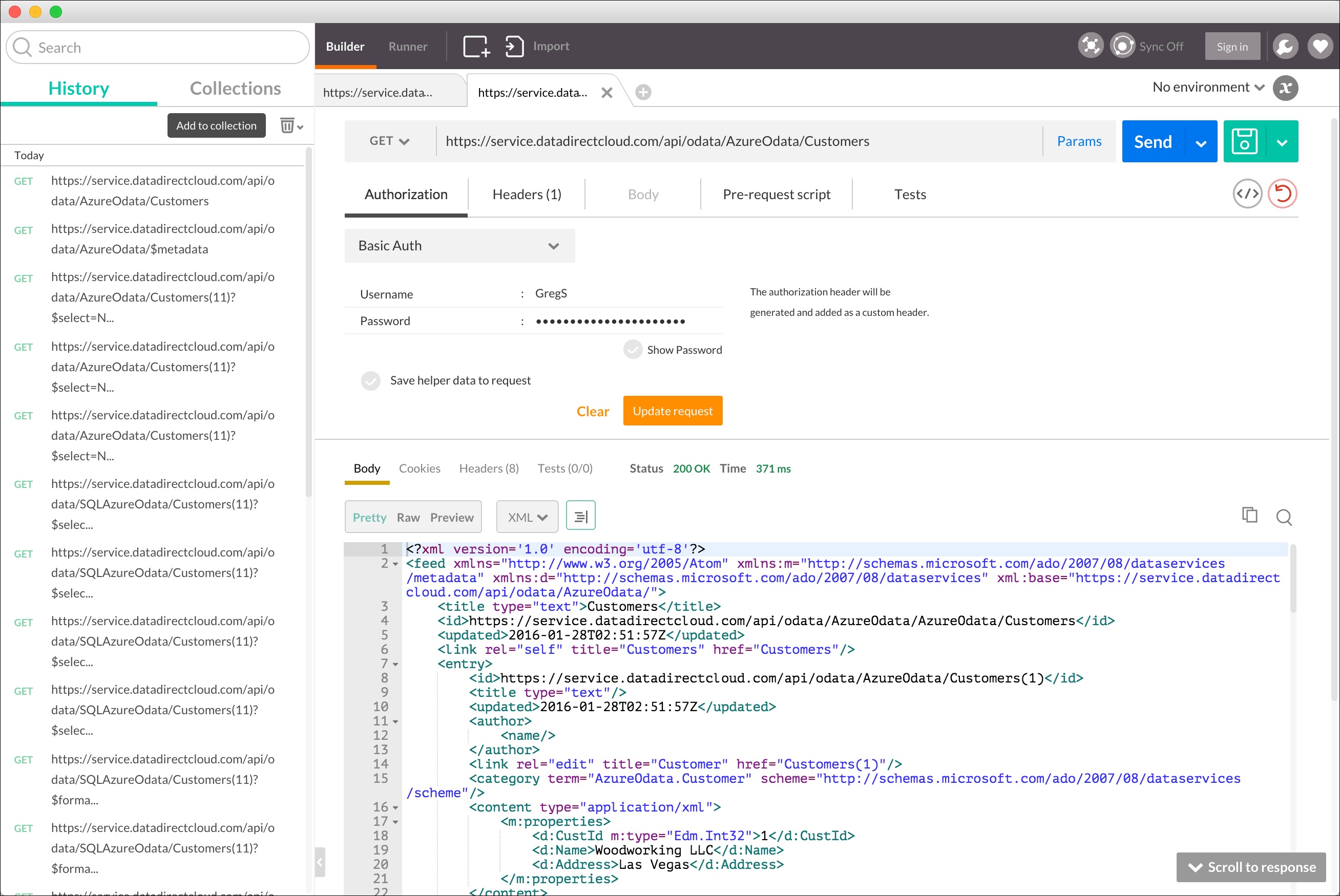Check Save helper data to request
Screen dimensions: 1340x896
click(370, 380)
